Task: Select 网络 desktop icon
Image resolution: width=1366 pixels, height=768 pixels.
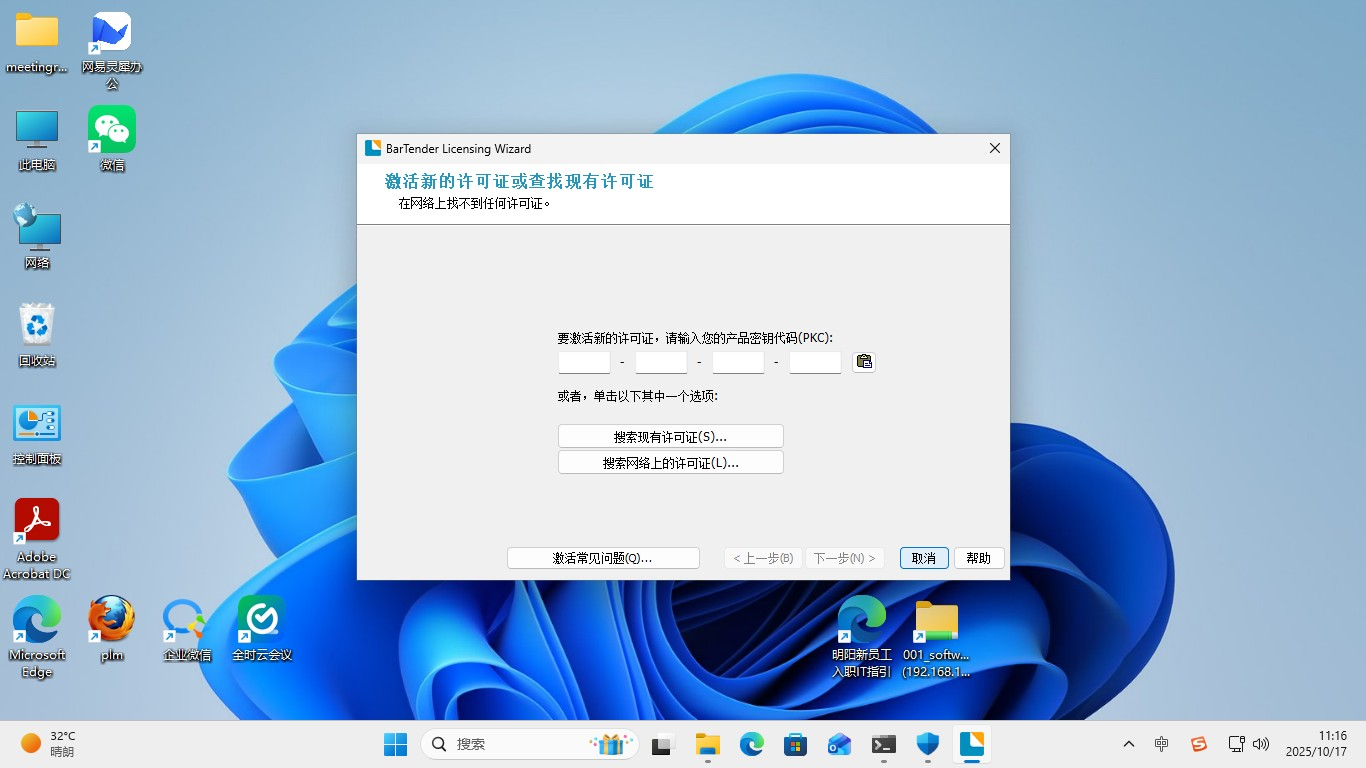Action: pyautogui.click(x=37, y=237)
